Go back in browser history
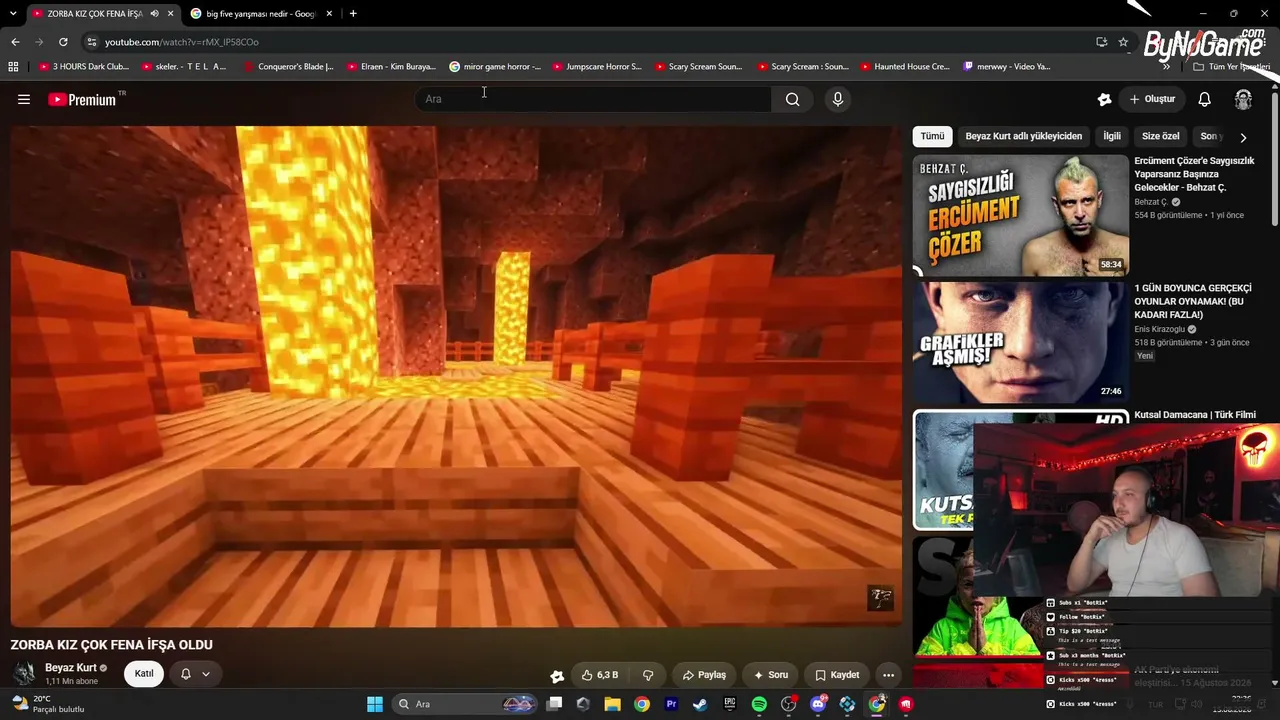 click(15, 42)
